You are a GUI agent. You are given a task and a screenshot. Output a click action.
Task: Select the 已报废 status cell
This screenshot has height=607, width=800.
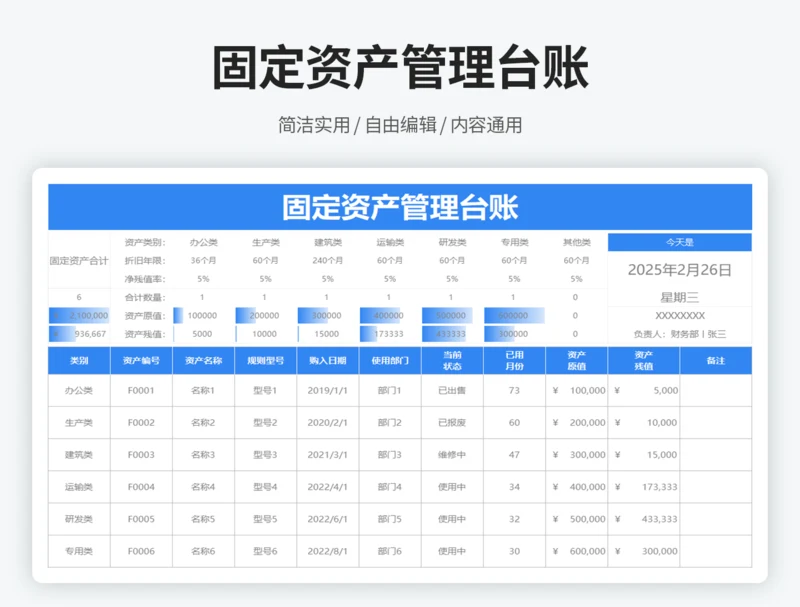452,423
